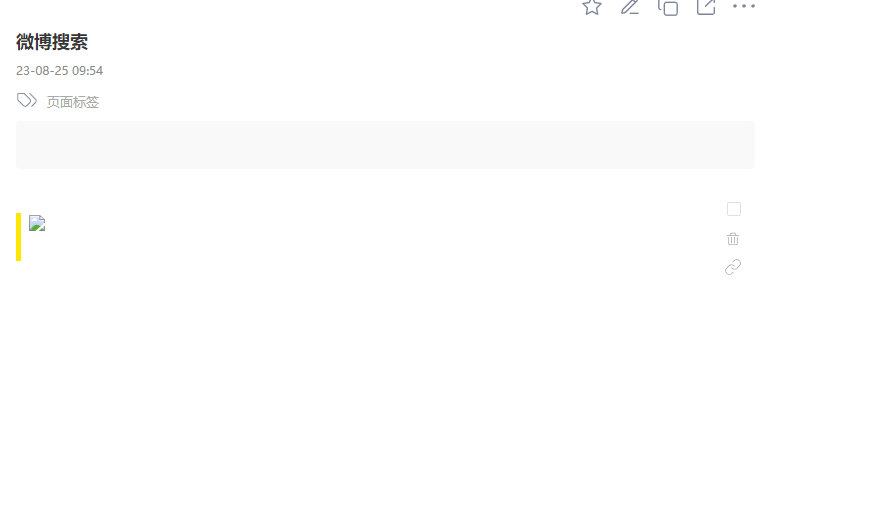This screenshot has height=512, width=896.
Task: Tick the highlight selection checkbox
Action: 734,209
